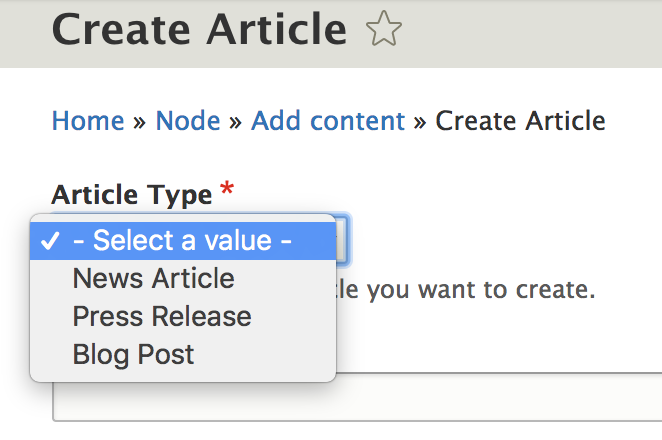Pick Blog Post in the dropdown
Screen dimensions: 662x440
coord(133,355)
